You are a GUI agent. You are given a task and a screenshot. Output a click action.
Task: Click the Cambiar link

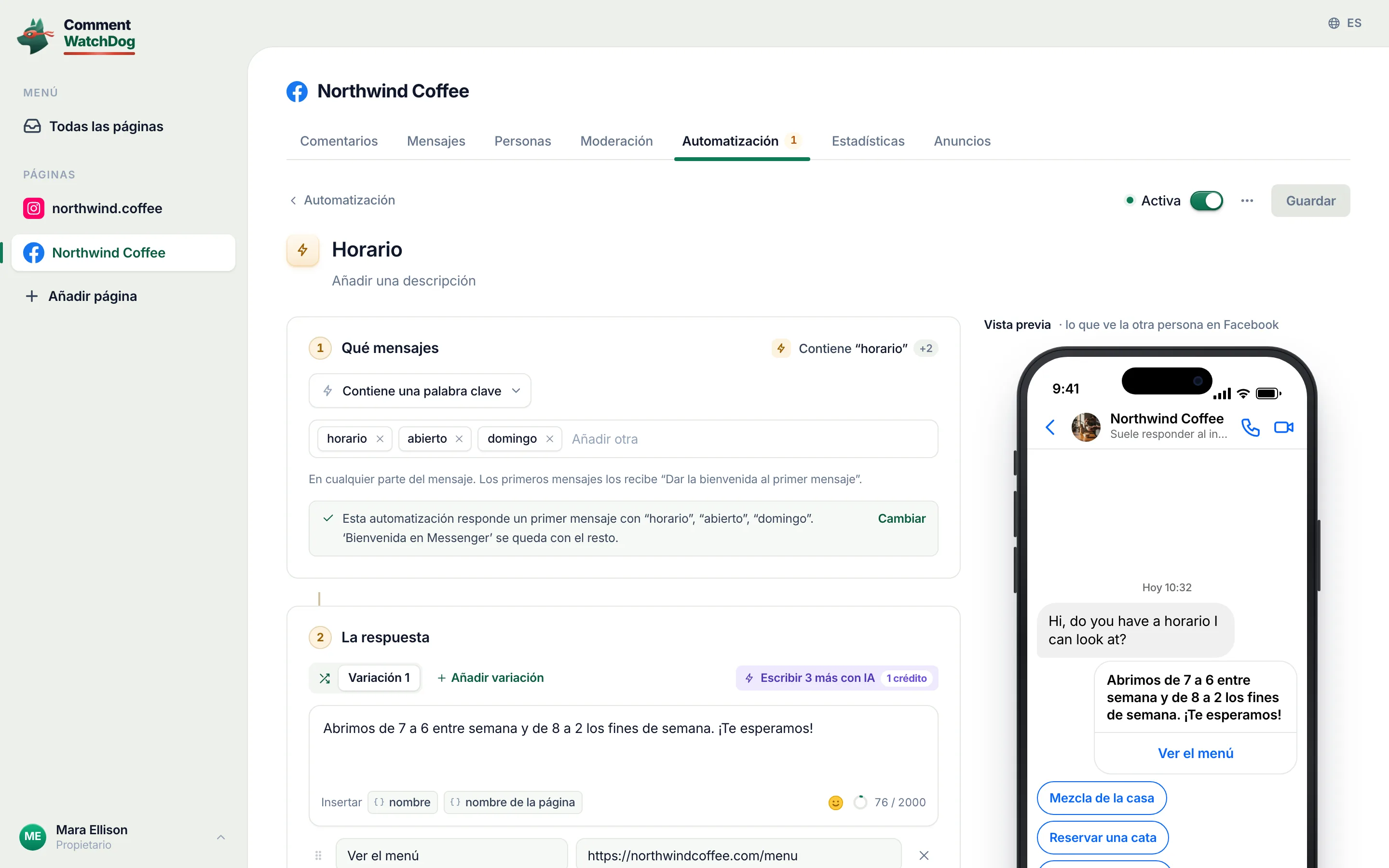pos(902,518)
